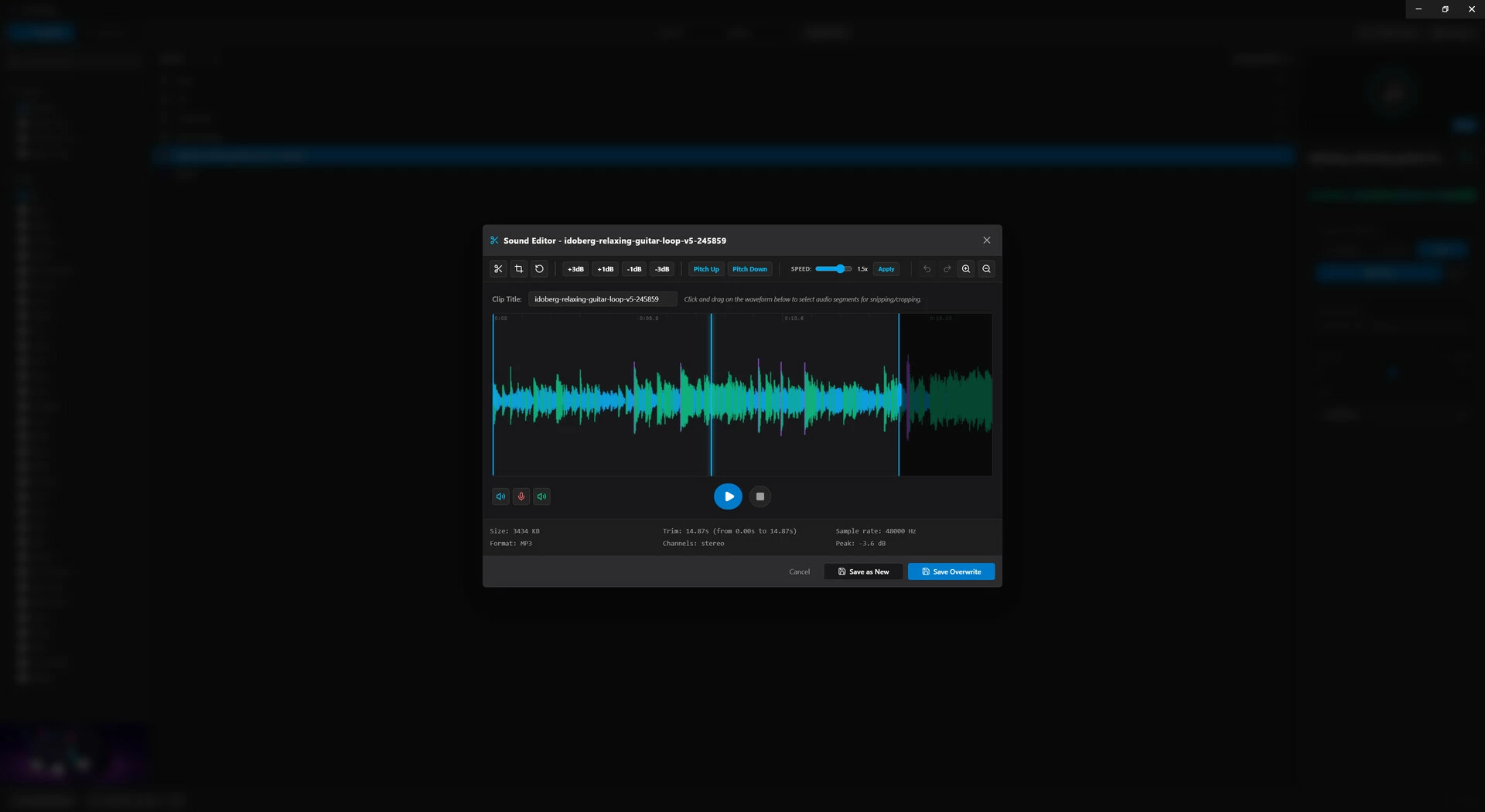Click the Clip Title input field

coord(603,299)
